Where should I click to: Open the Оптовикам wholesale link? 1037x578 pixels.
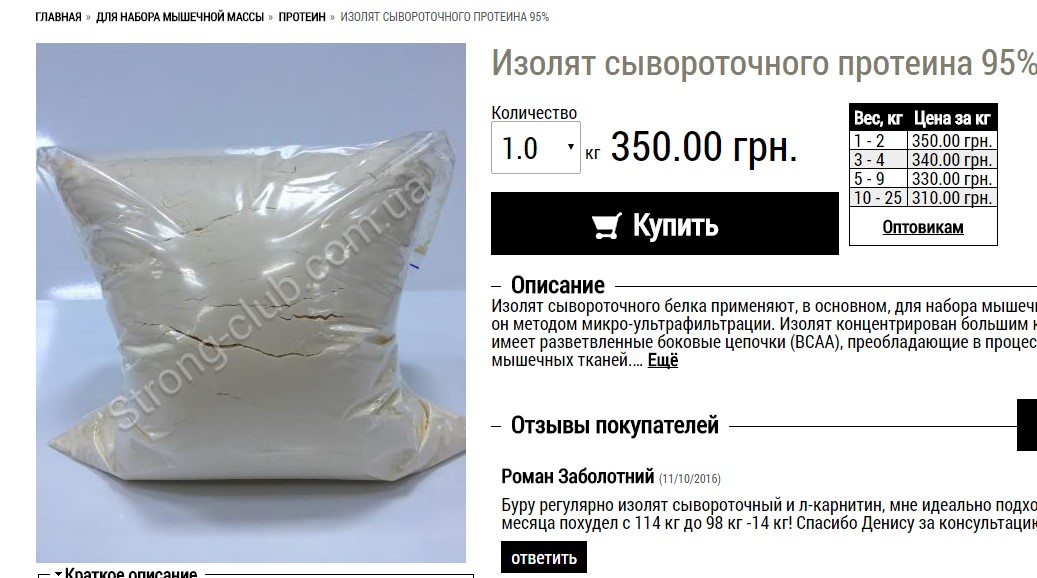pos(923,227)
